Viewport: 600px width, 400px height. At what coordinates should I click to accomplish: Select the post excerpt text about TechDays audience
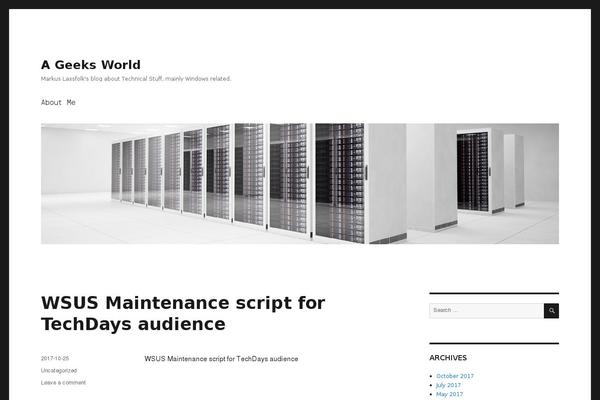pos(221,359)
